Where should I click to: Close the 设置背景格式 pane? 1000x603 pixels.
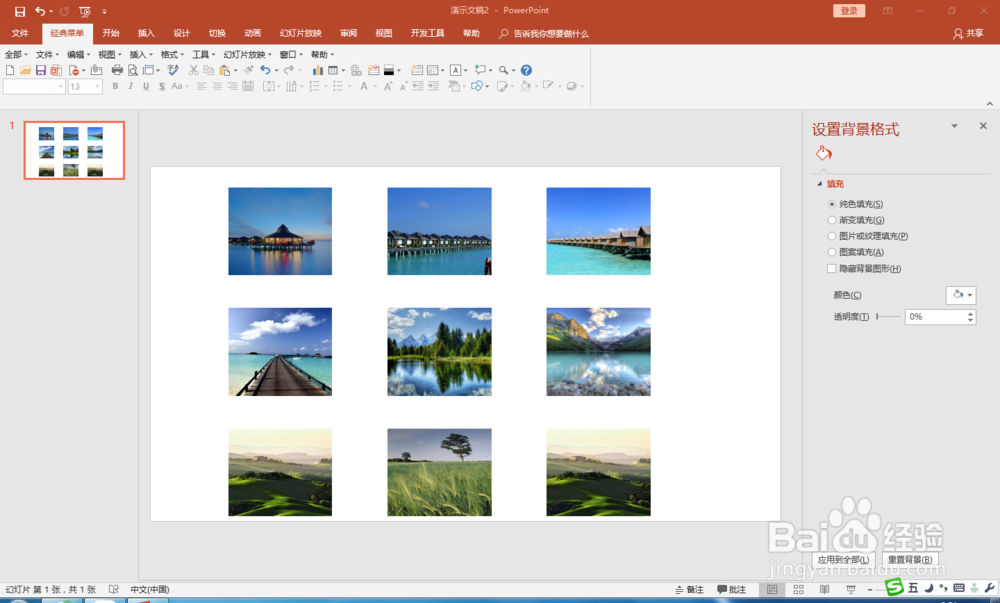(983, 126)
